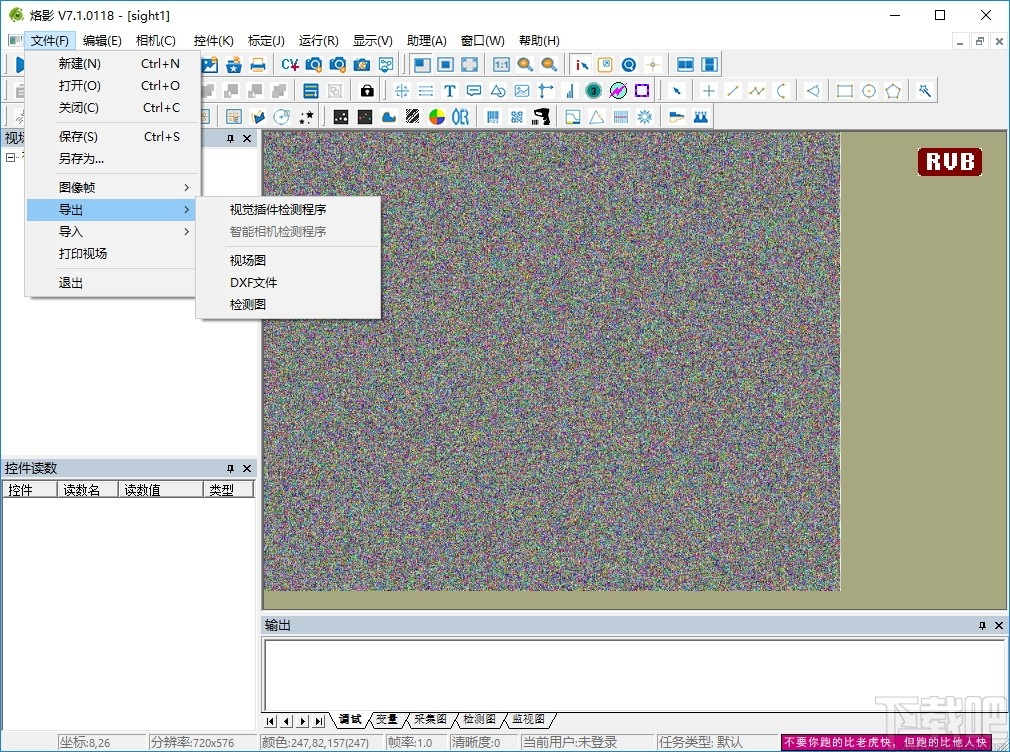Click the CV calibration icon
The height and width of the screenshot is (752, 1010).
point(290,64)
